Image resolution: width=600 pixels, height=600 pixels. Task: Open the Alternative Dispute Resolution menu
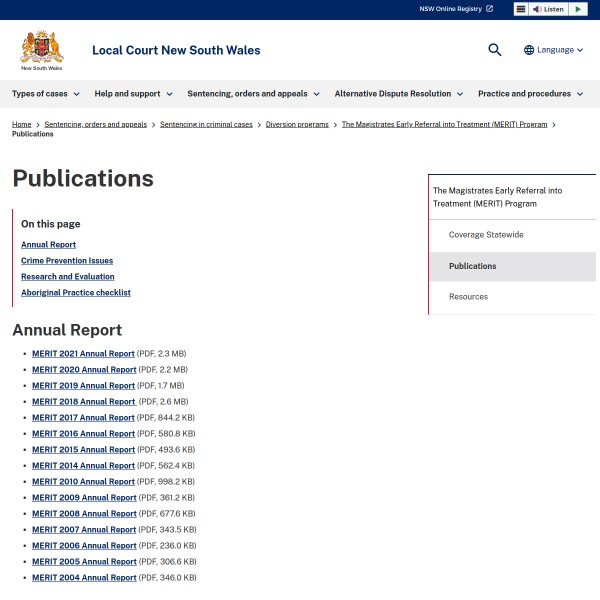click(x=398, y=94)
